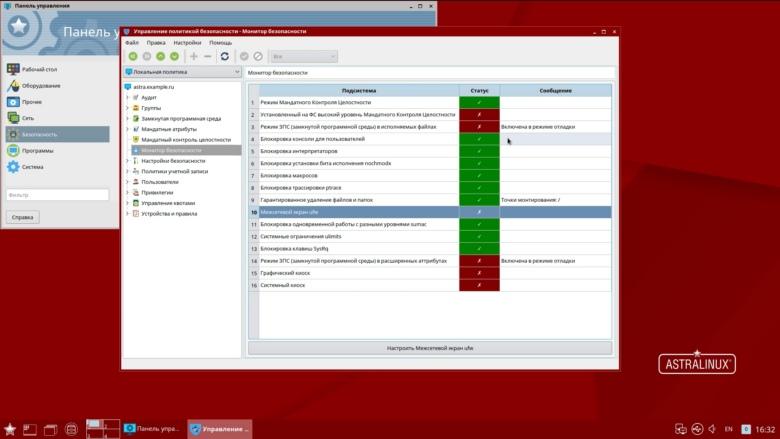
Task: Click the Справка button in Control Panel
Action: pyautogui.click(x=22, y=217)
